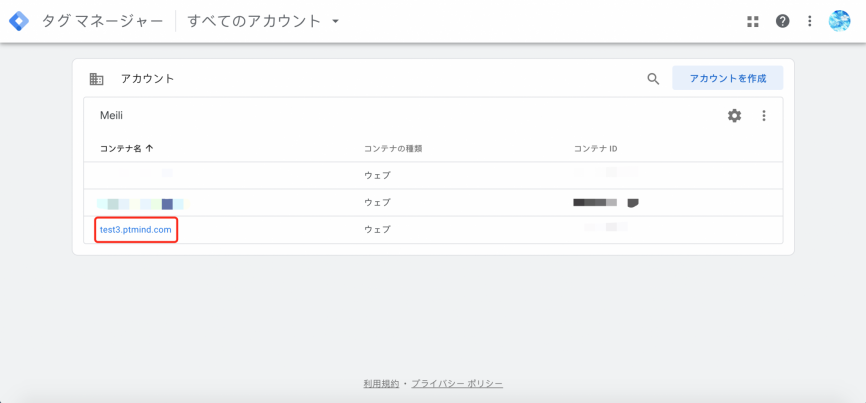
Task: Open the test3.ptmind.com container
Action: pyautogui.click(x=136, y=229)
